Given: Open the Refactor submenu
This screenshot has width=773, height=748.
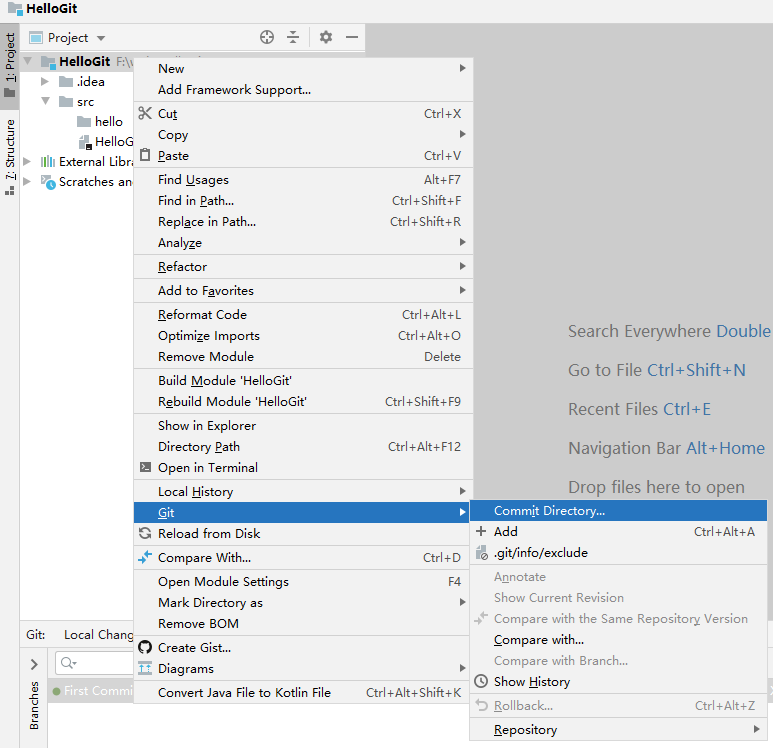Looking at the screenshot, I should [x=303, y=266].
